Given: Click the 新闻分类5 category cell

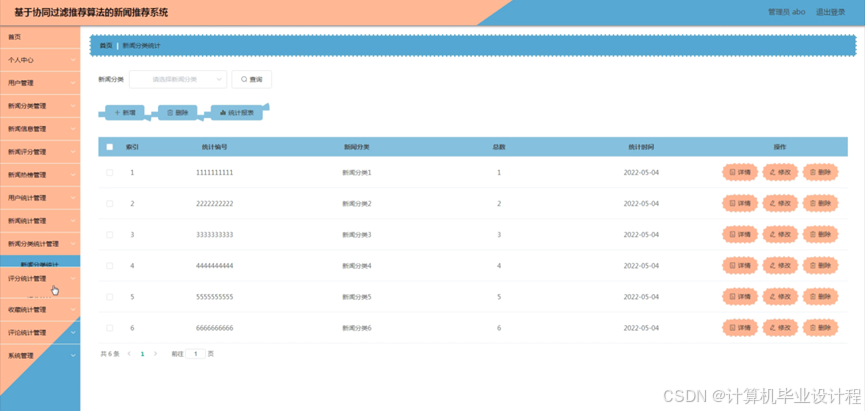Looking at the screenshot, I should pos(357,297).
